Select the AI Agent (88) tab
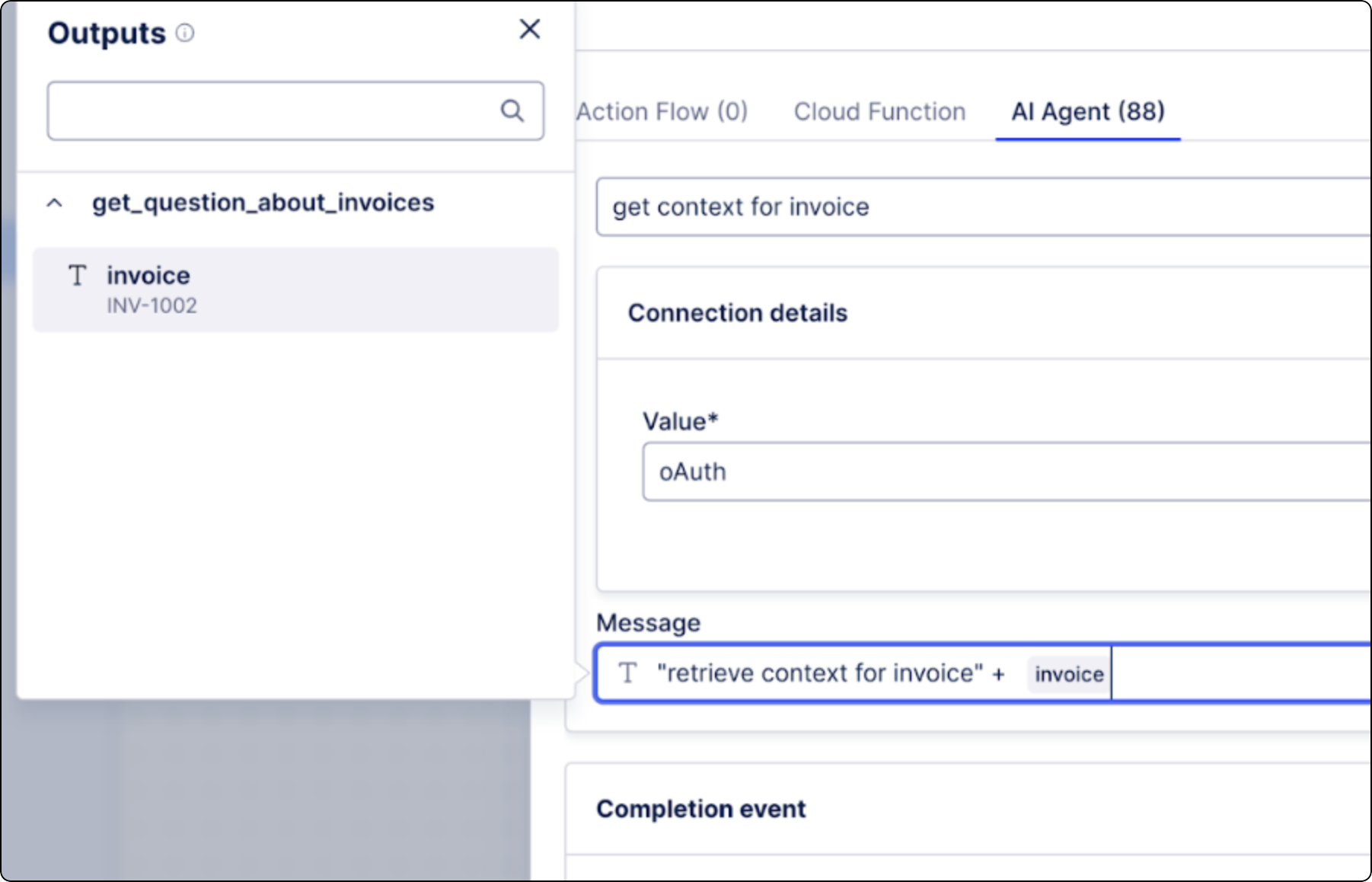1372x882 pixels. tap(1087, 112)
